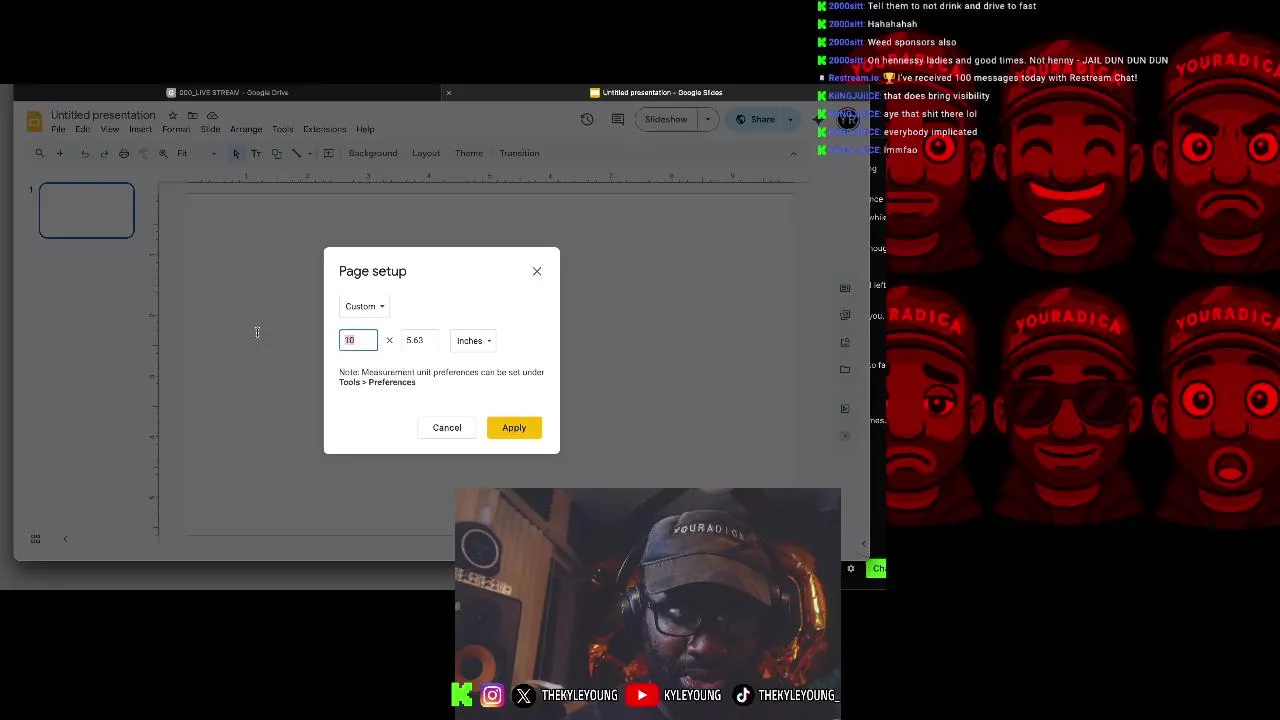Viewport: 1280px width, 720px height.
Task: Click the Paint format icon
Action: 143,153
